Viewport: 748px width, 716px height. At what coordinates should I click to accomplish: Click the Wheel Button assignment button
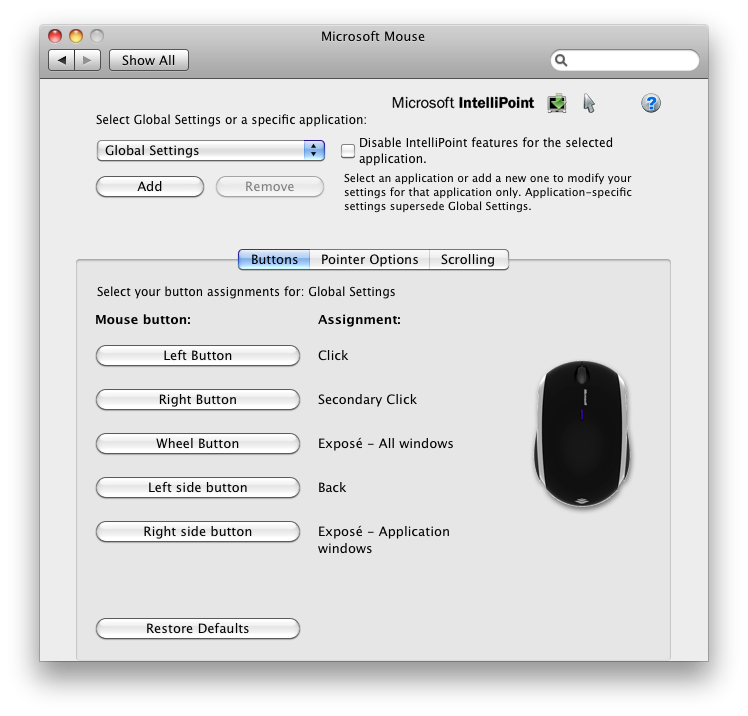(197, 443)
